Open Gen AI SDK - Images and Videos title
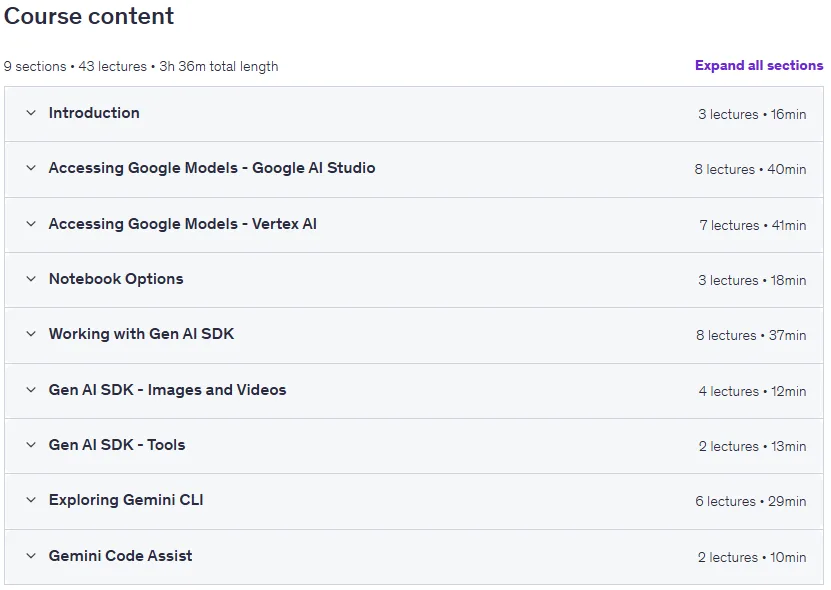This screenshot has width=831, height=590. (167, 390)
